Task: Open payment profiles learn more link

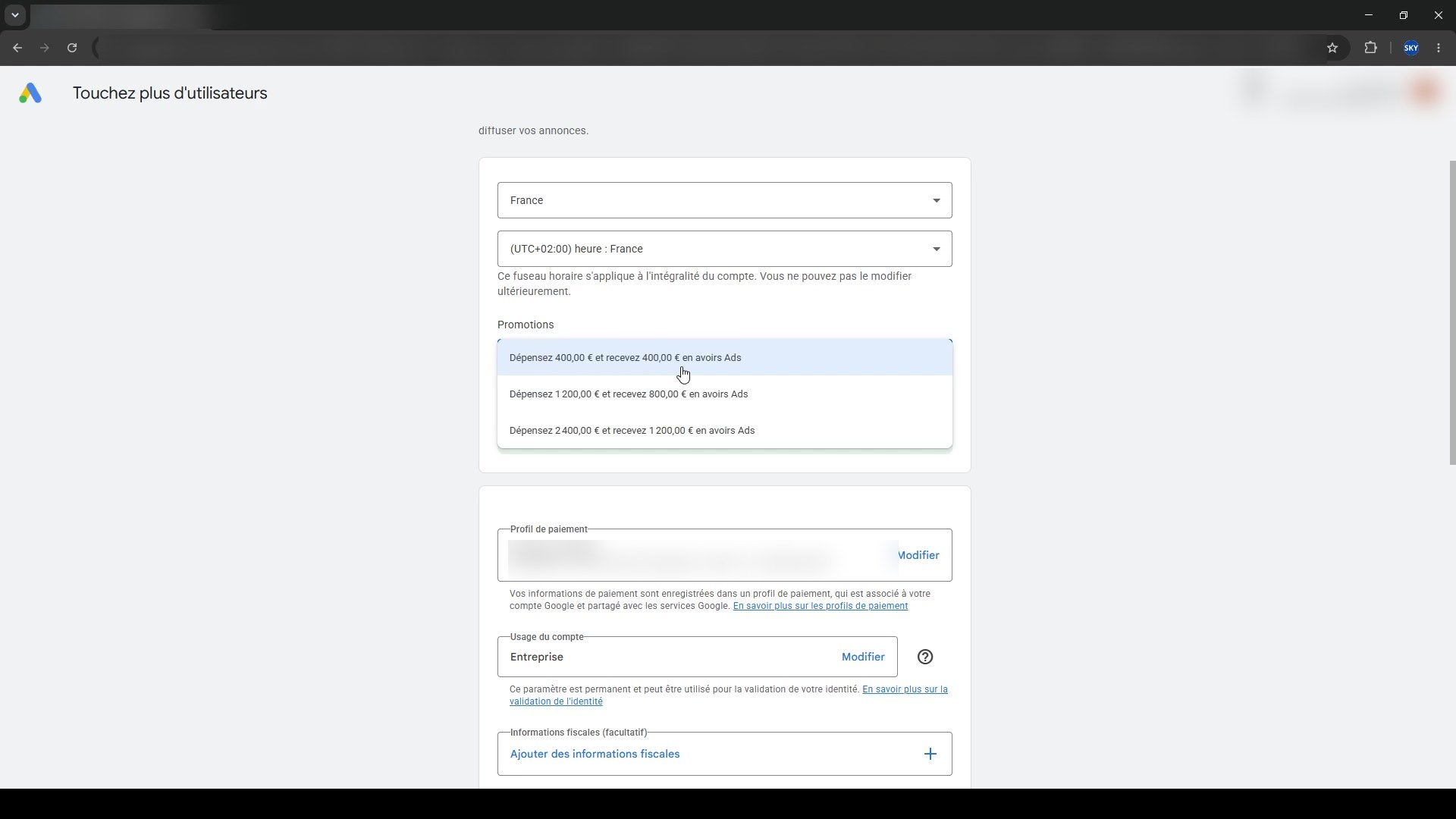Action: click(x=821, y=606)
